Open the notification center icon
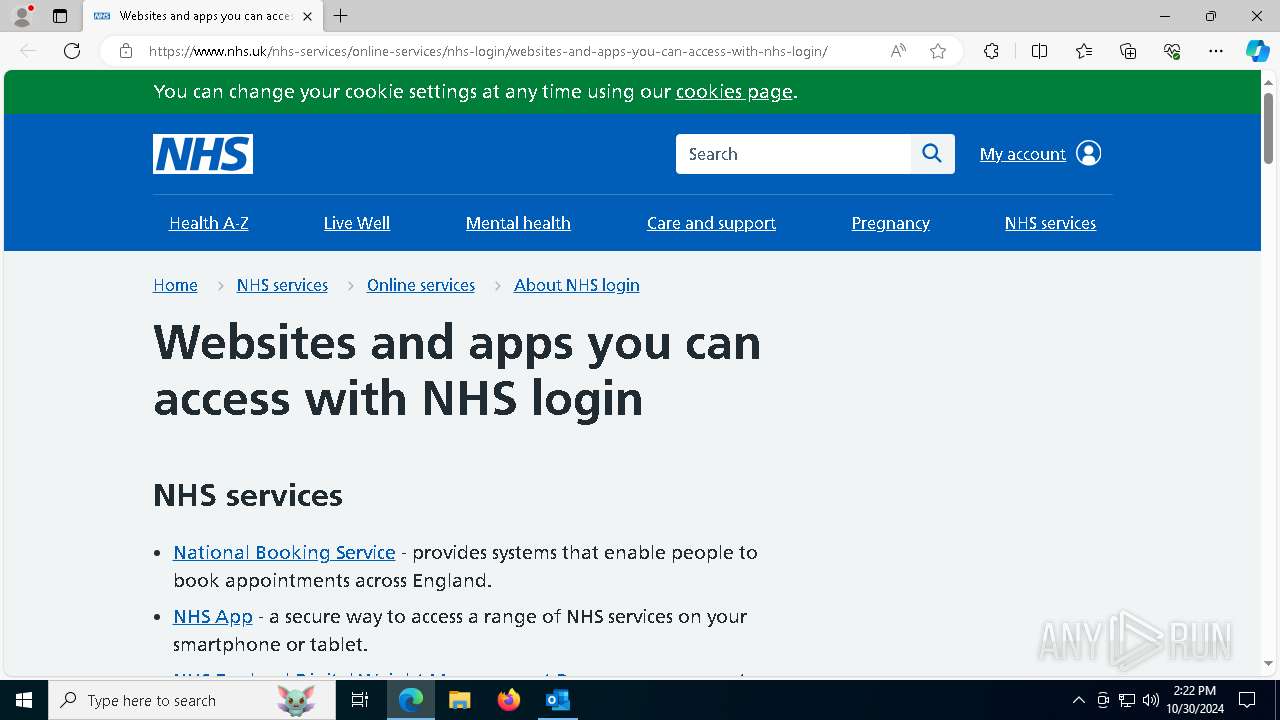The height and width of the screenshot is (720, 1280). [1247, 700]
